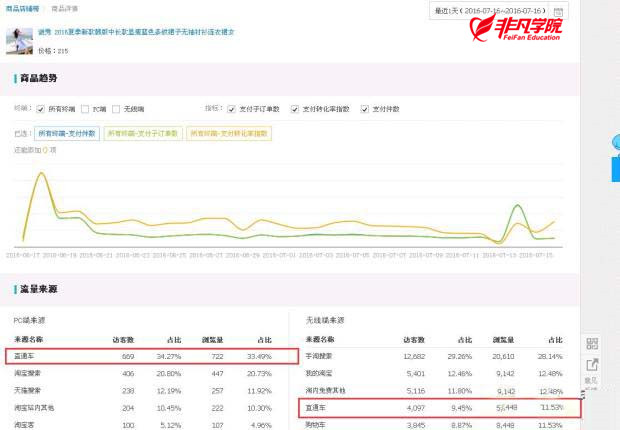Screen dimensions: 620x430
Task: Switch to the 商品详情 tab
Action: click(65, 8)
